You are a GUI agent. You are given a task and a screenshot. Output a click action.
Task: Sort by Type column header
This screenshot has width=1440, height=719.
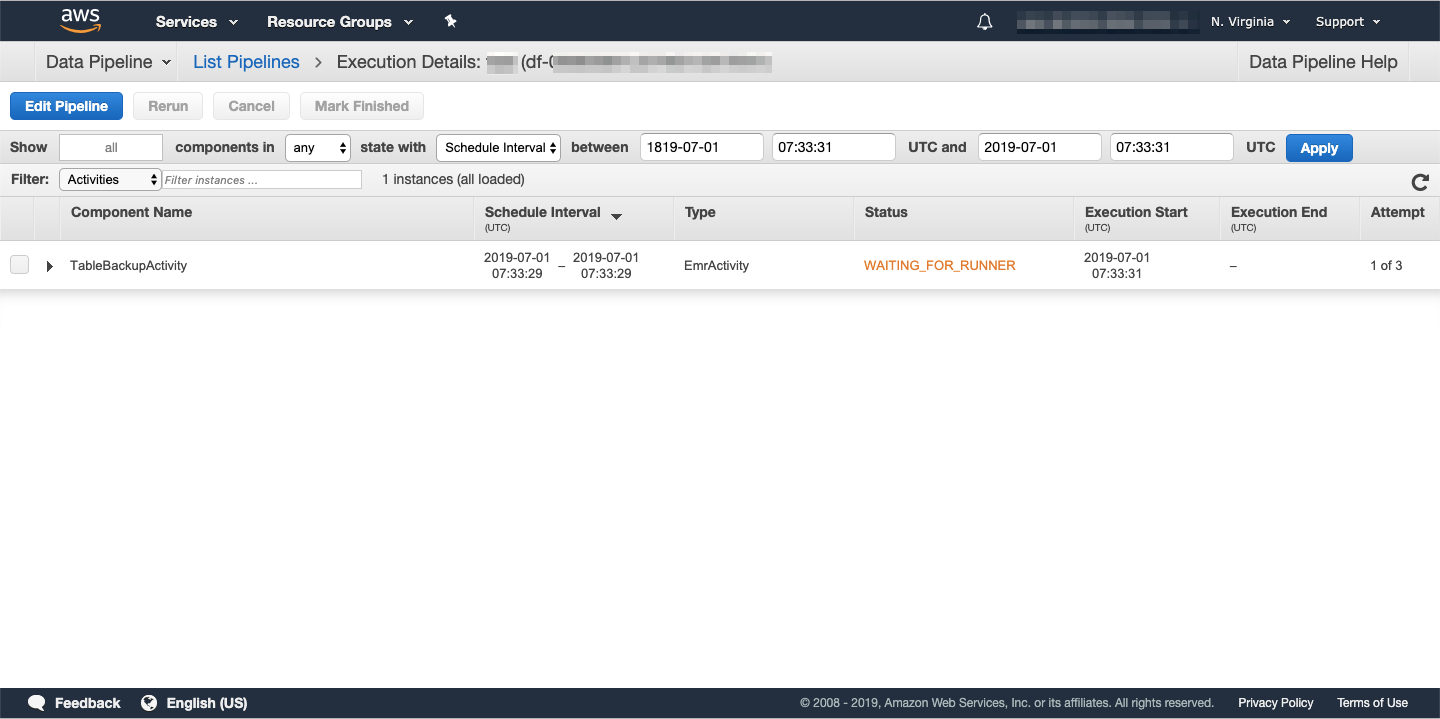coord(700,212)
